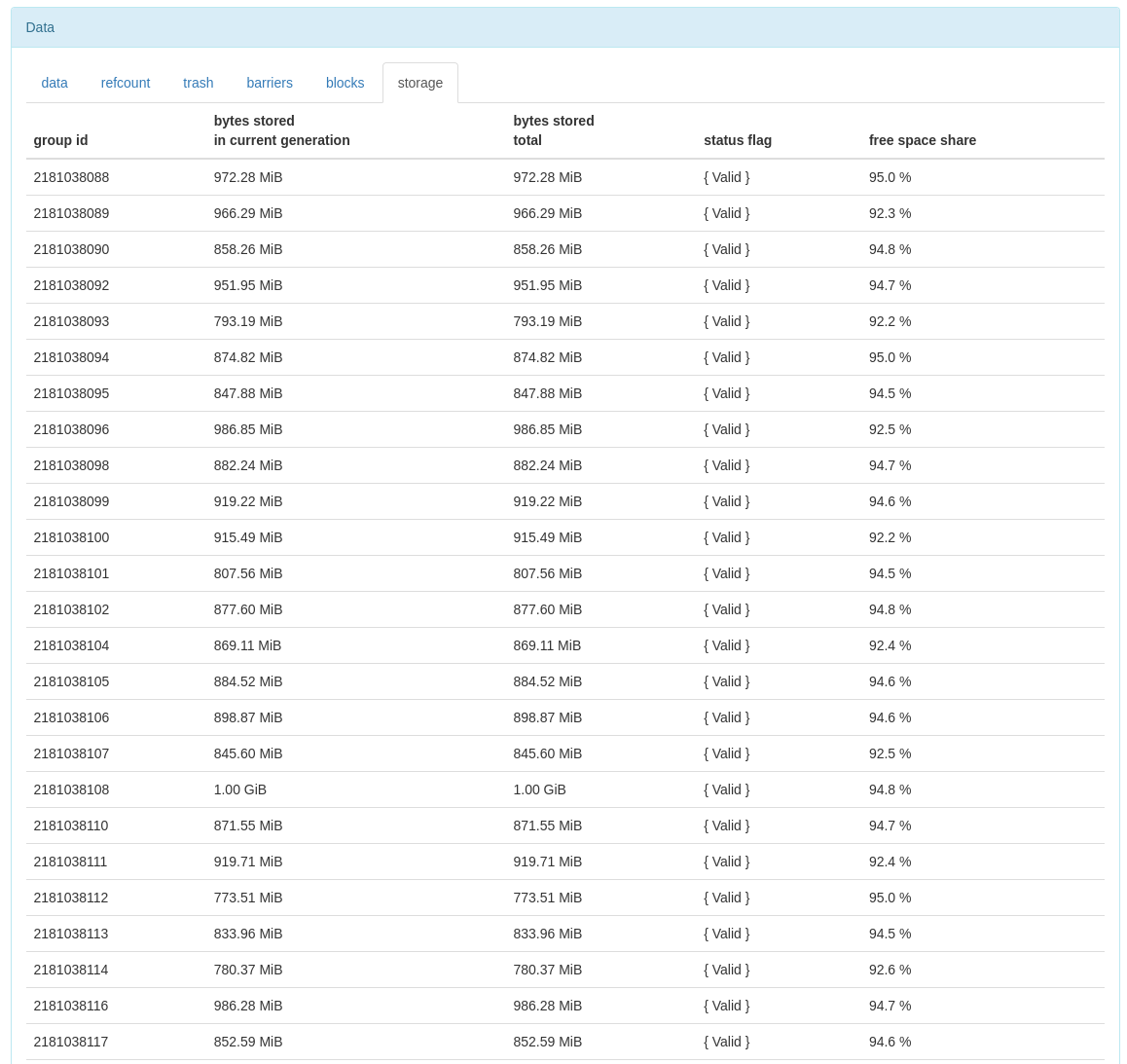Viewport: 1127px width, 1064px height.
Task: Click the Valid flag for group 2181038100
Action: pyautogui.click(x=726, y=537)
